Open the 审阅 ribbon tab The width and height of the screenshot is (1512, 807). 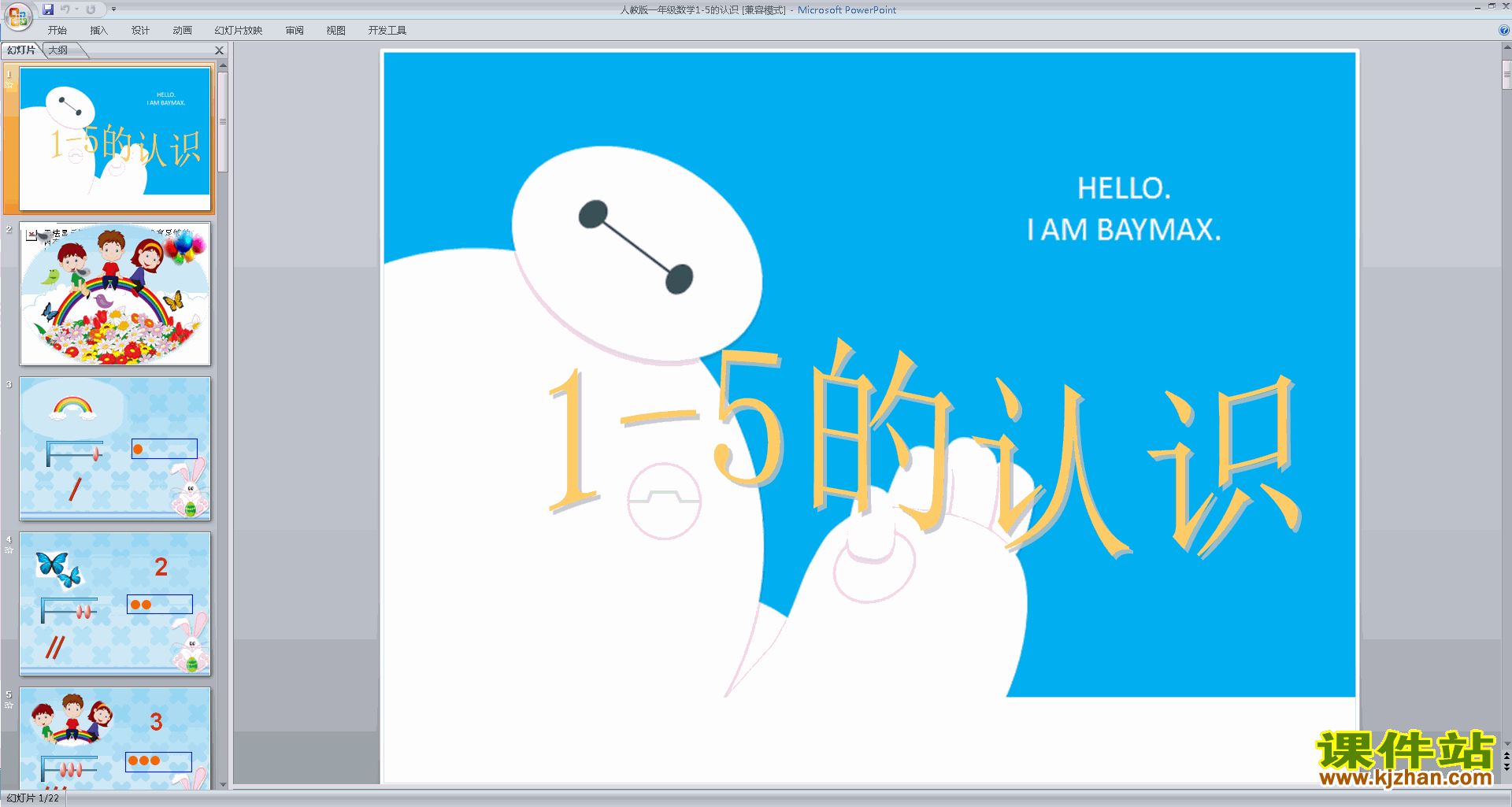pos(295,30)
